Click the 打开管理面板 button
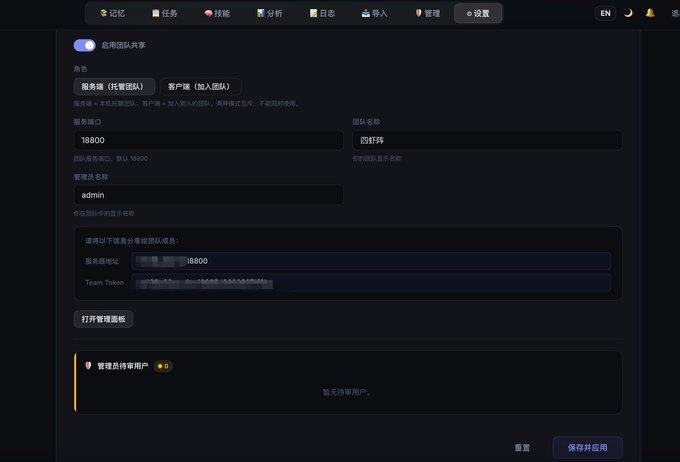The height and width of the screenshot is (462, 680). click(103, 319)
